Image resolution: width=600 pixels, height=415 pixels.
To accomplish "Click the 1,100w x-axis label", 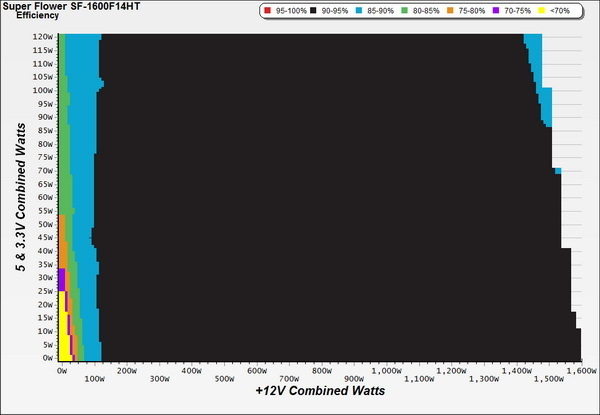I will click(x=419, y=379).
